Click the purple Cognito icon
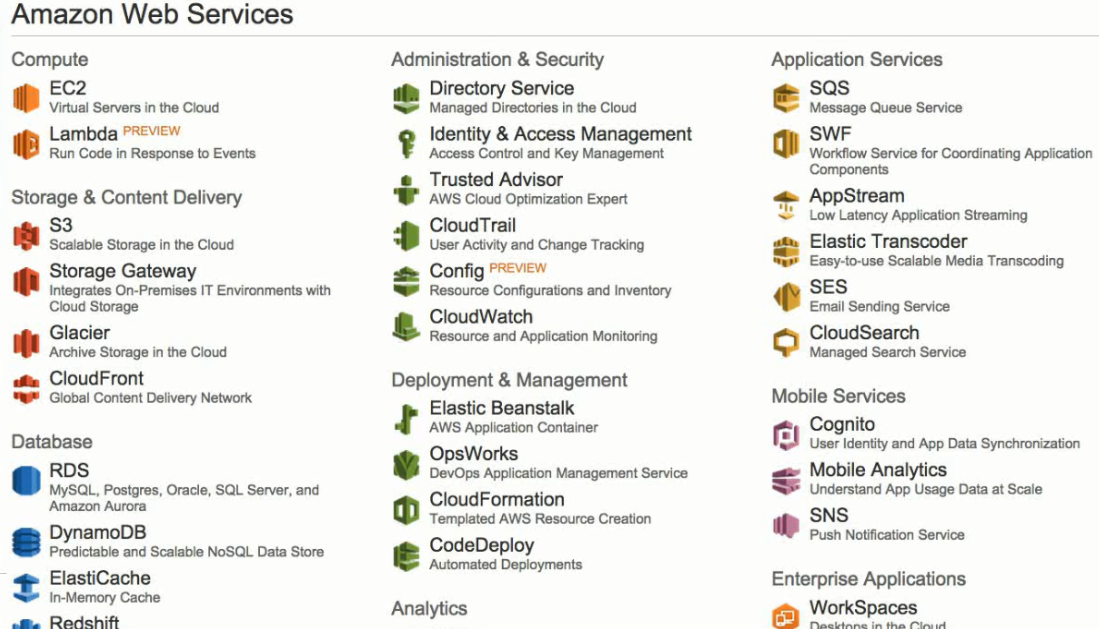1099x629 pixels. point(786,434)
